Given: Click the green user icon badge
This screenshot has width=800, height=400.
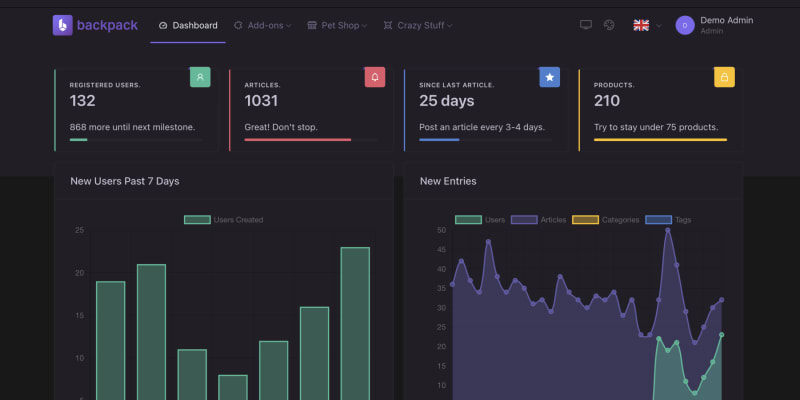Looking at the screenshot, I should tap(200, 77).
